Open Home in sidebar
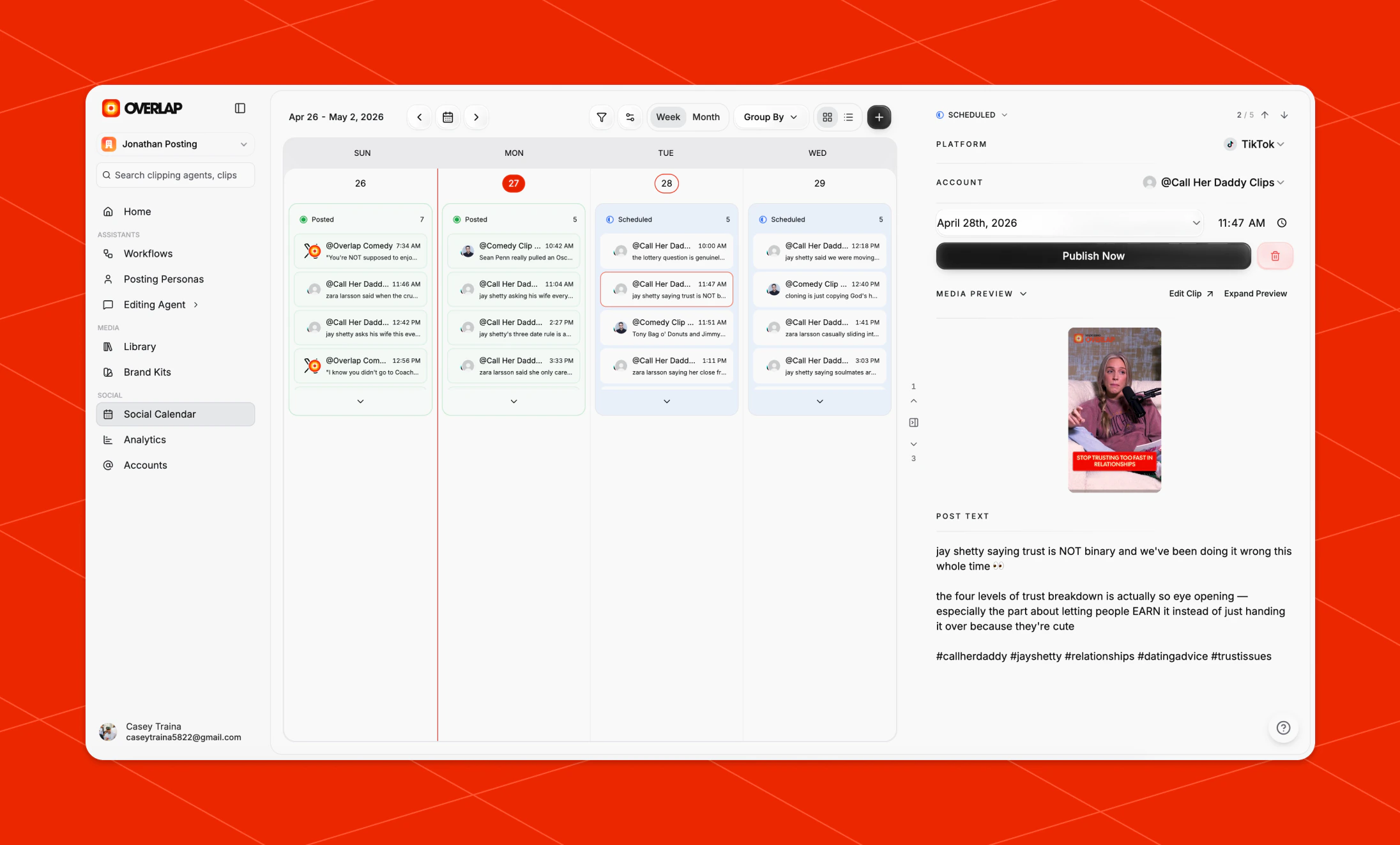Screen dimensions: 1400x845 coord(176,211)
